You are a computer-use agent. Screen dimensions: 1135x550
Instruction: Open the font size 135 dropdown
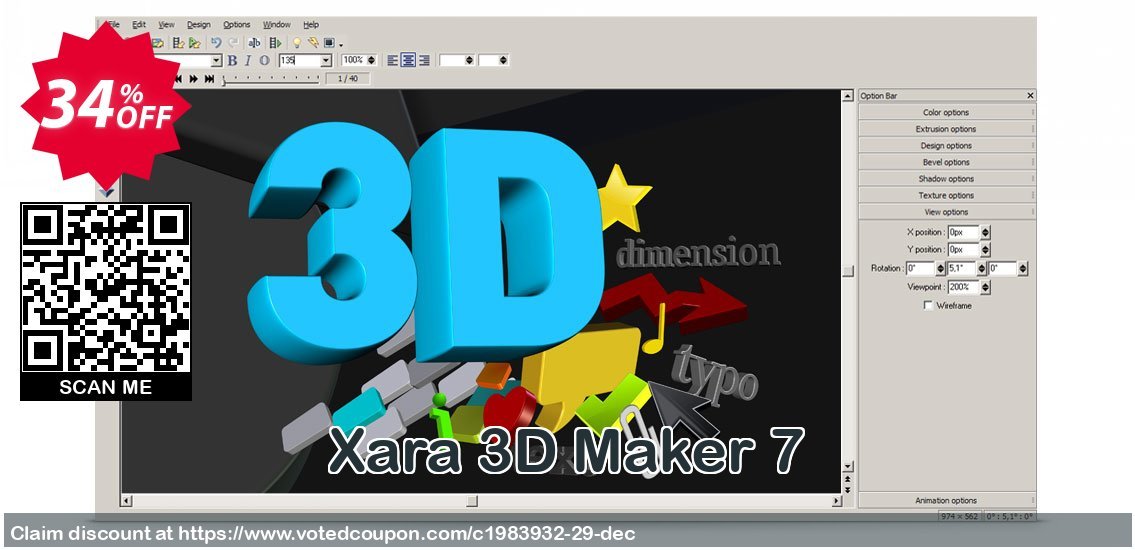pyautogui.click(x=326, y=61)
